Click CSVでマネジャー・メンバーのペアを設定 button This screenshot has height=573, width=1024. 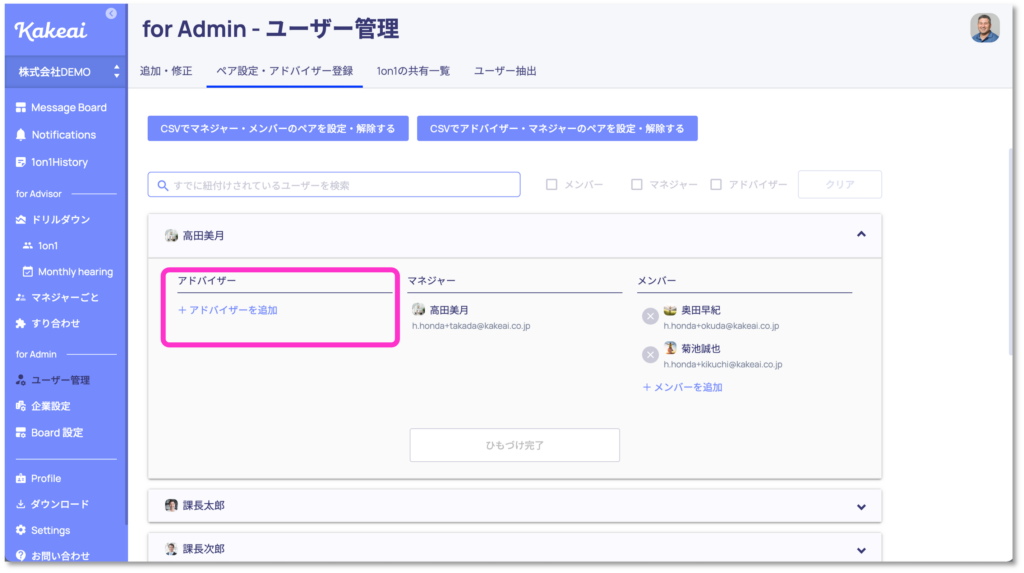tap(278, 129)
